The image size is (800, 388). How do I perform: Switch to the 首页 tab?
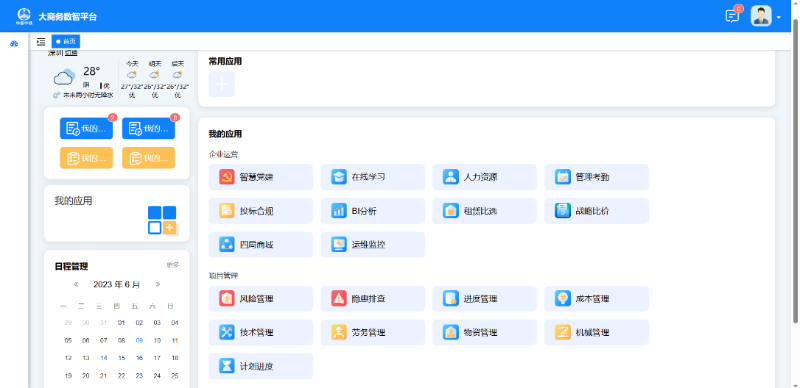(x=66, y=41)
